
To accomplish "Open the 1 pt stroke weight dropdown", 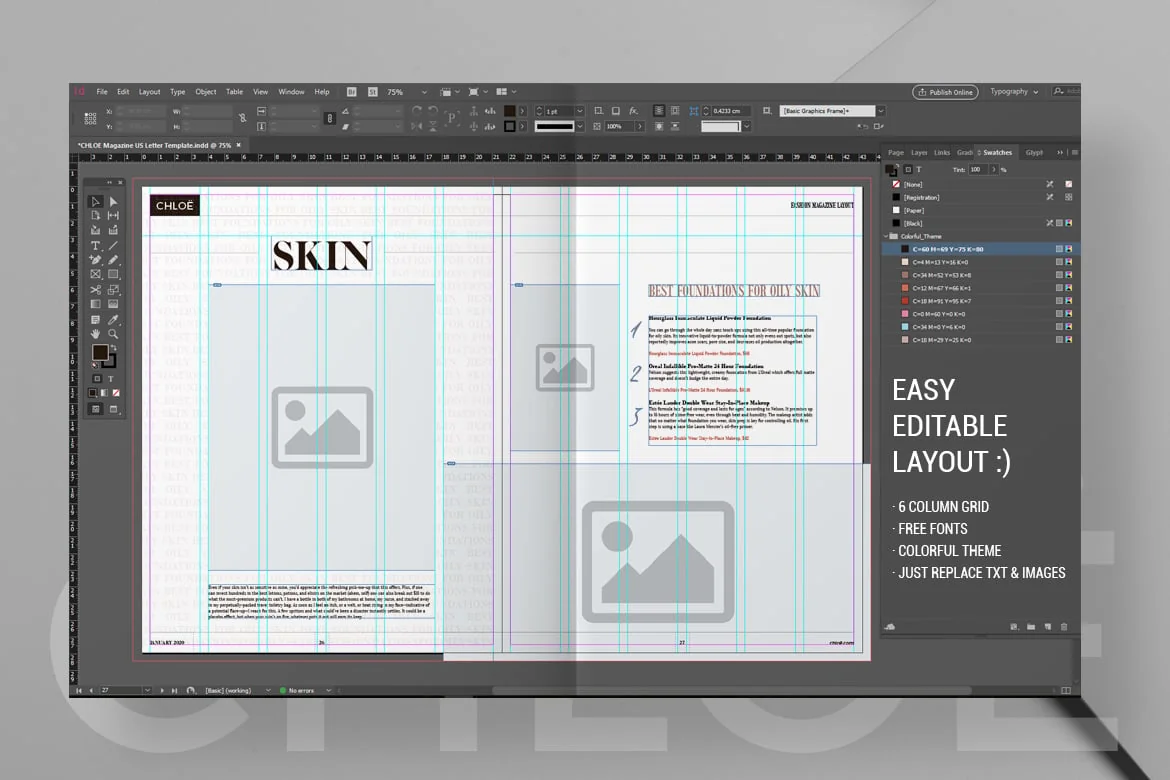I will coord(580,111).
